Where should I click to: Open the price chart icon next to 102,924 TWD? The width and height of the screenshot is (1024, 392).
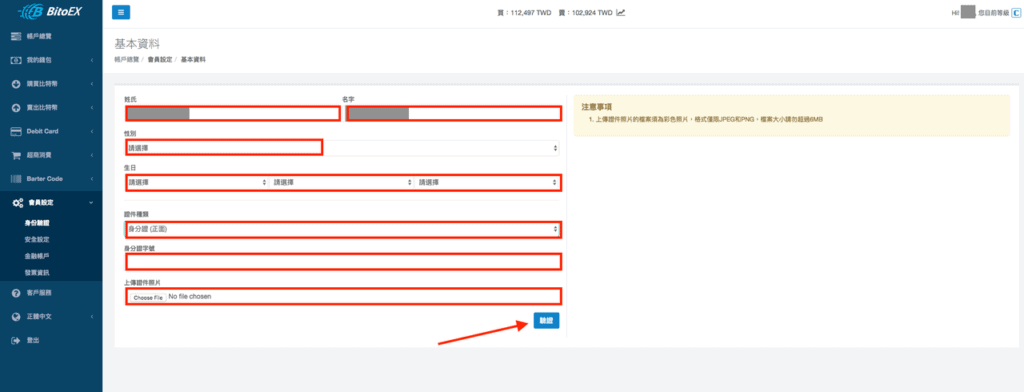click(620, 12)
